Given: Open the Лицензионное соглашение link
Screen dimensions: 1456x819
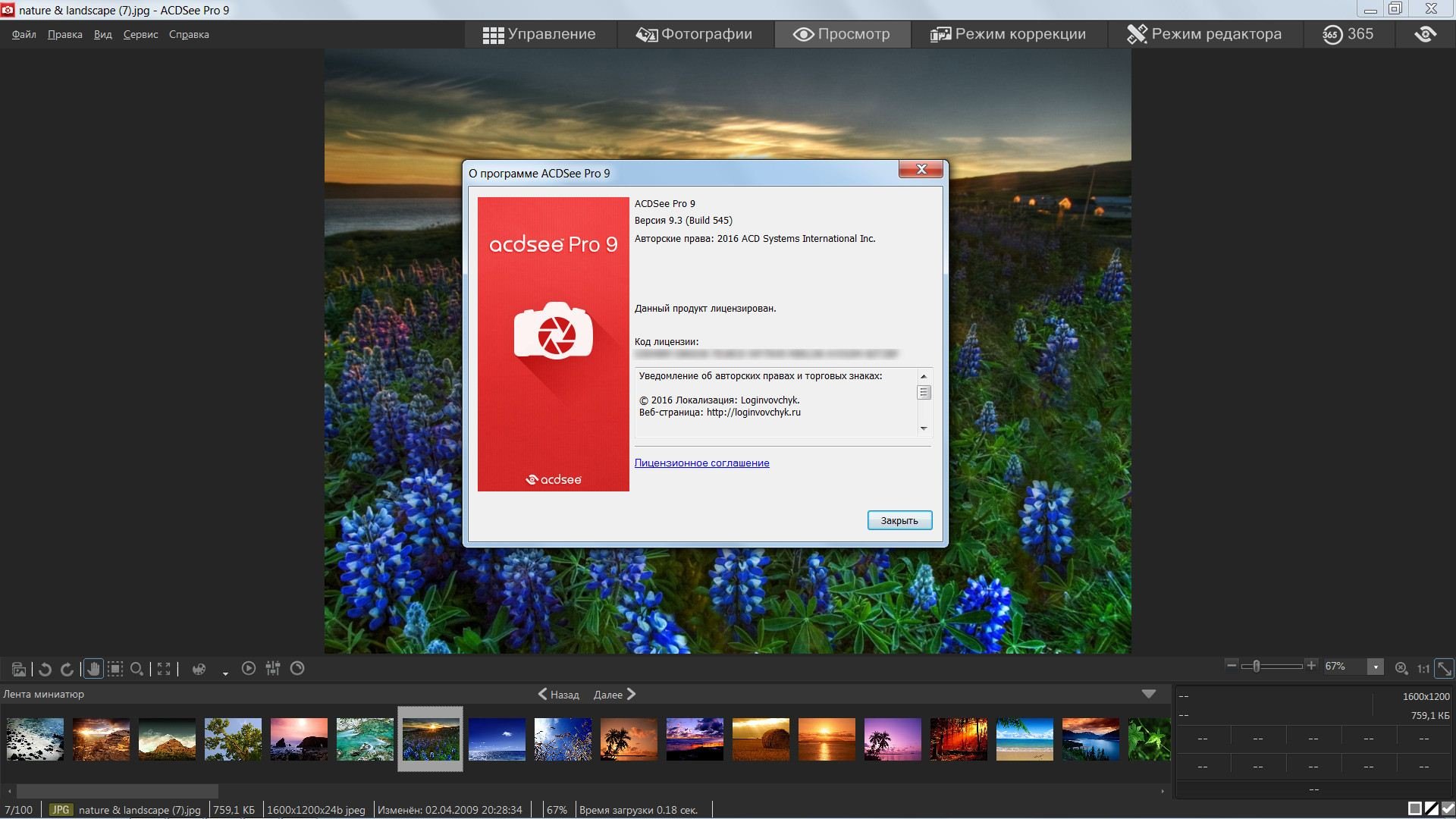Looking at the screenshot, I should [701, 463].
